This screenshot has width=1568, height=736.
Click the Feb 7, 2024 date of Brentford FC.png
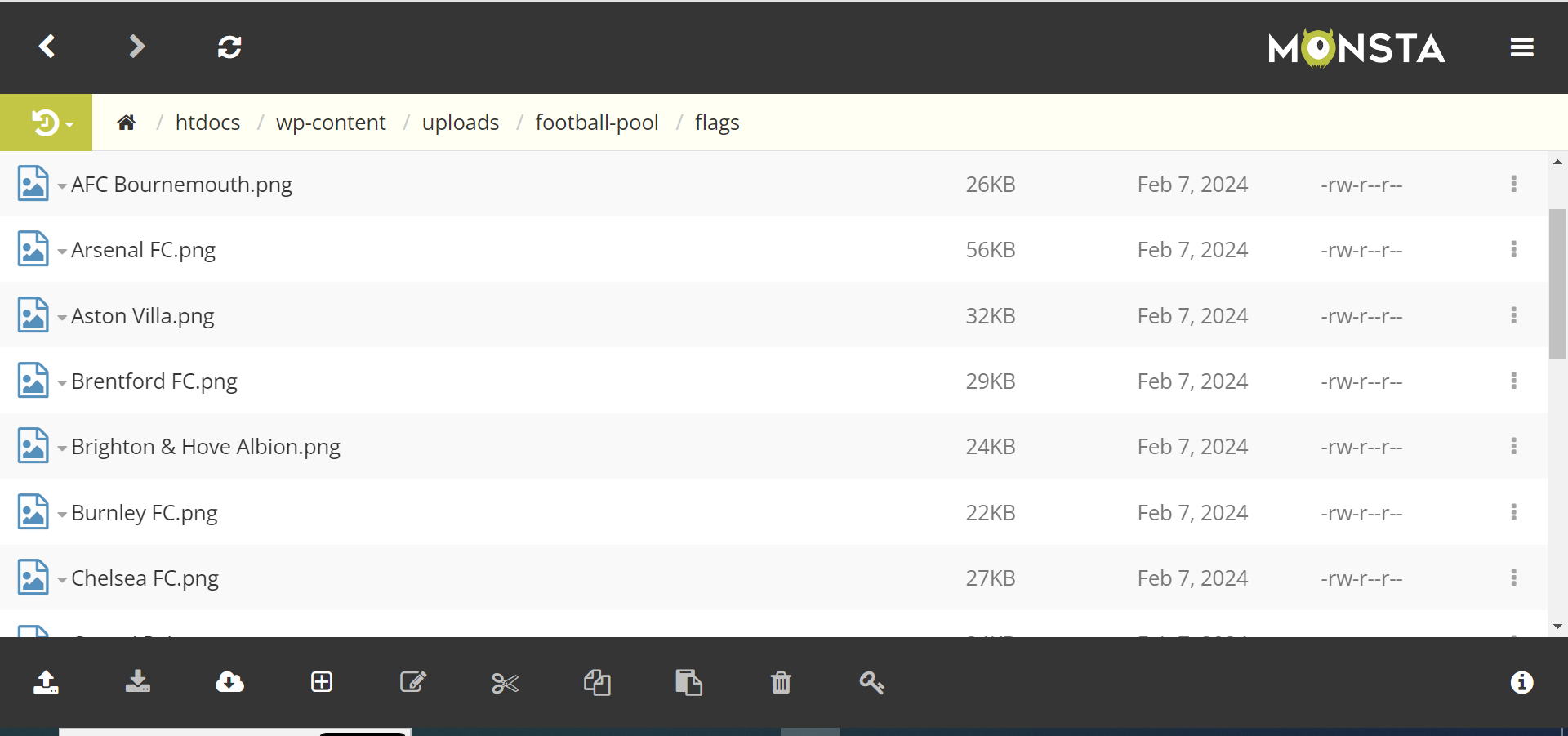(x=1192, y=381)
